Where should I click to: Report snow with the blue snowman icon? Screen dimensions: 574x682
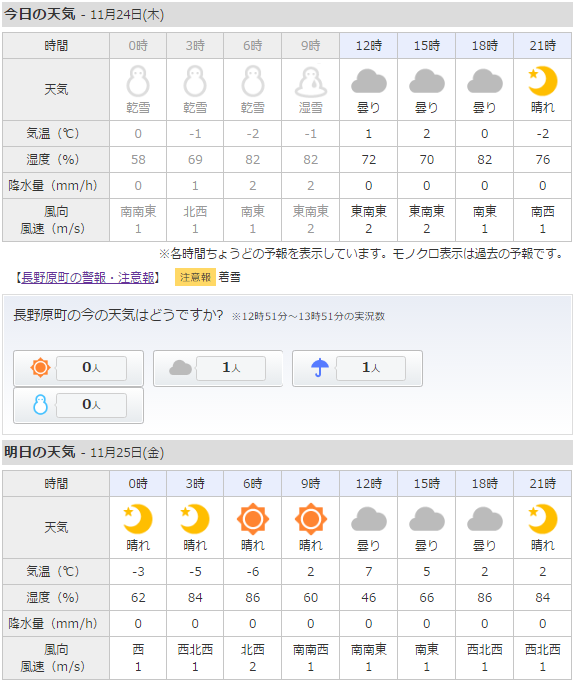40,405
